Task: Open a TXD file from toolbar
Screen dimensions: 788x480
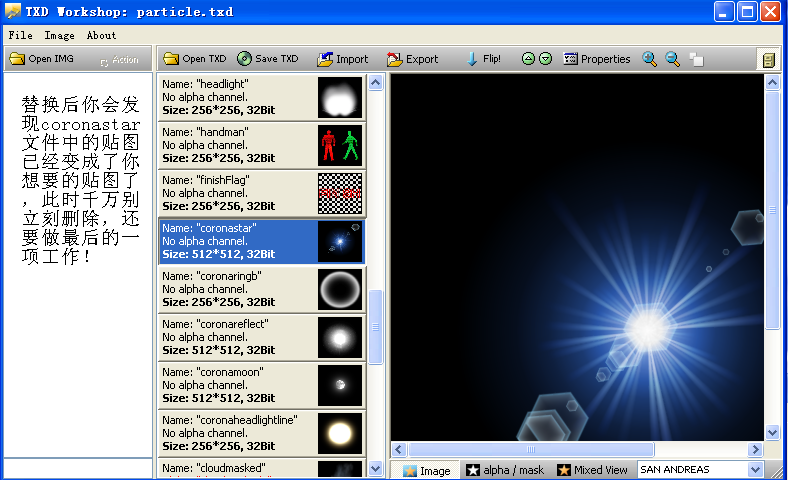Action: tap(195, 59)
